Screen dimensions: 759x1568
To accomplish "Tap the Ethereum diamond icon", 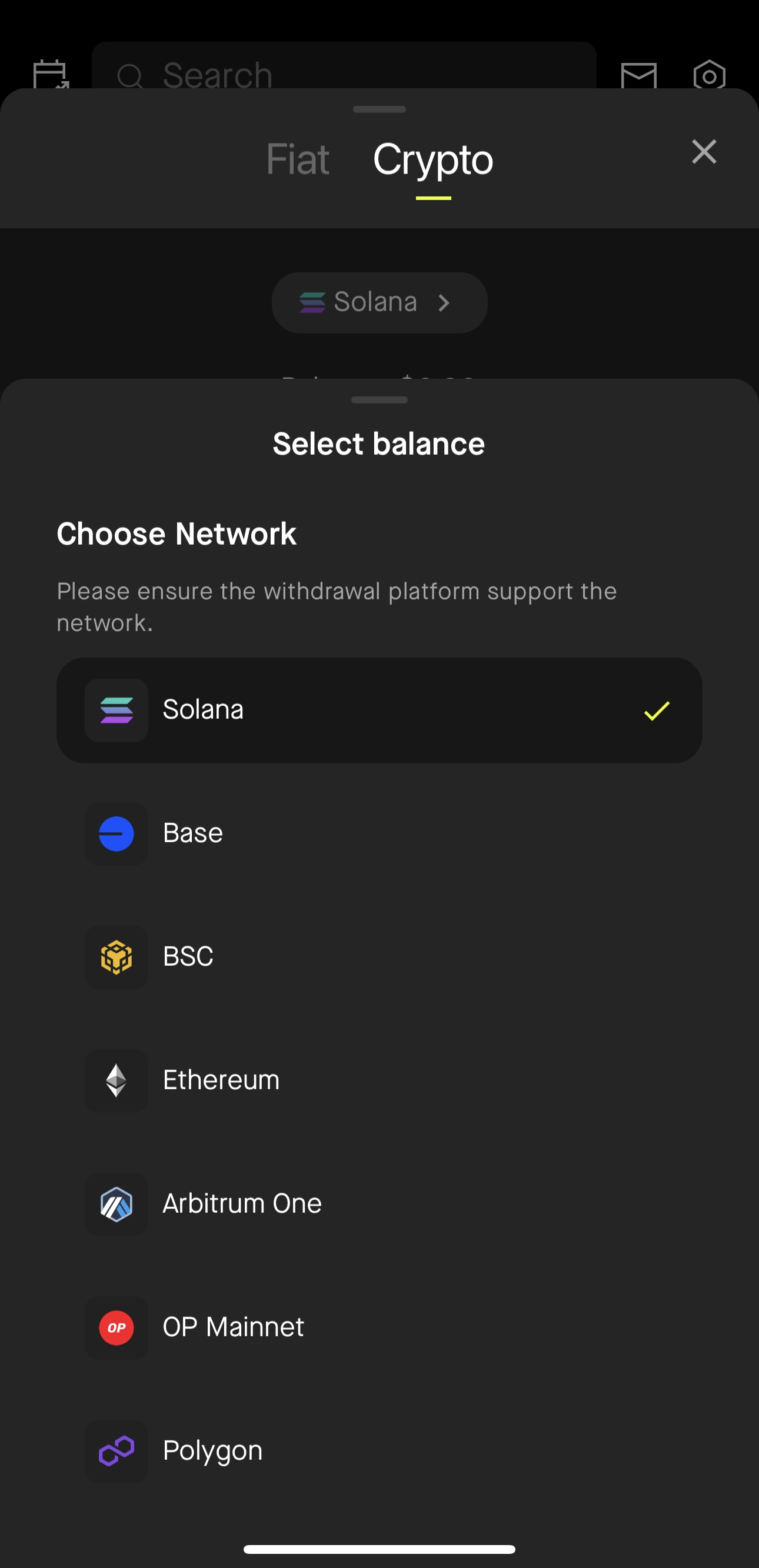I will (x=116, y=1080).
